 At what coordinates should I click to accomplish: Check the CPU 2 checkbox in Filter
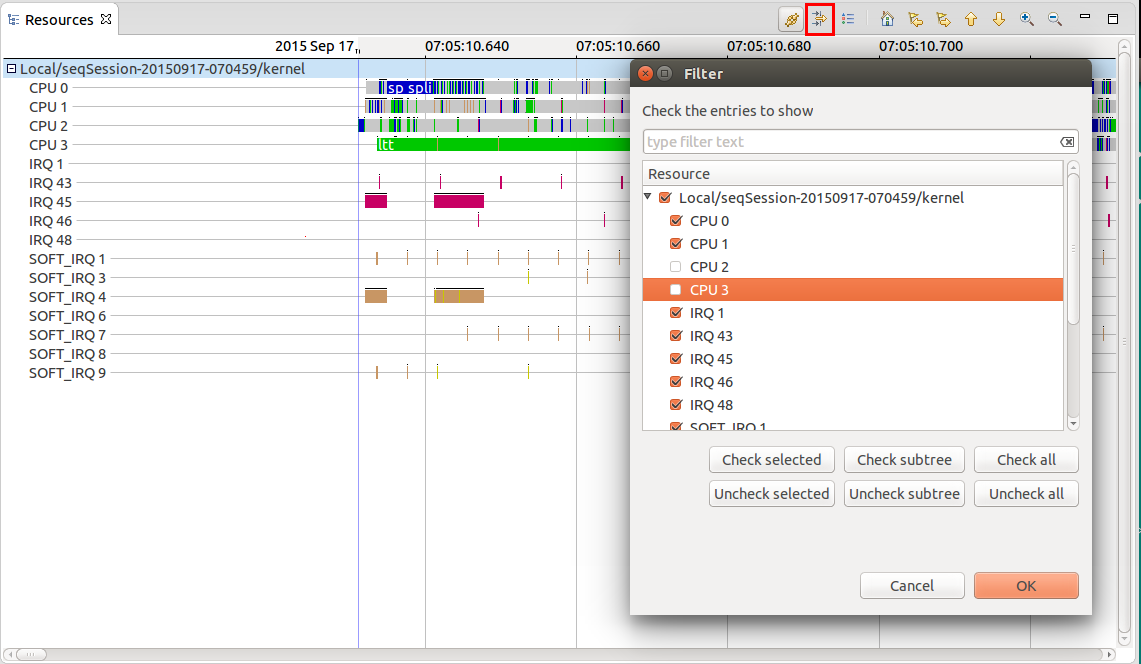[x=675, y=267]
